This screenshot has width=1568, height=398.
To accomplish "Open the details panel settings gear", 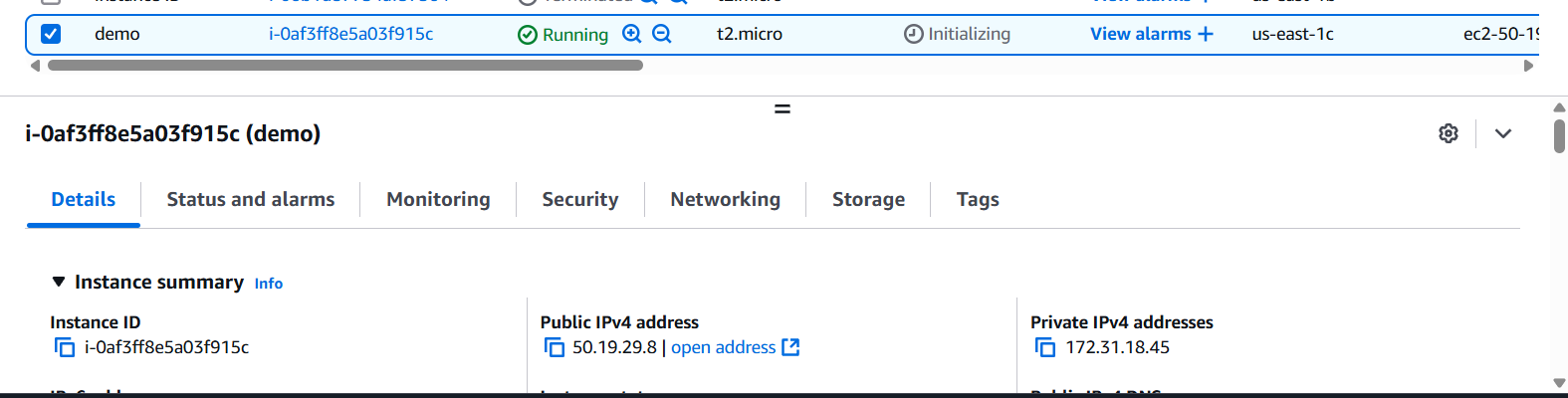I will [1449, 133].
